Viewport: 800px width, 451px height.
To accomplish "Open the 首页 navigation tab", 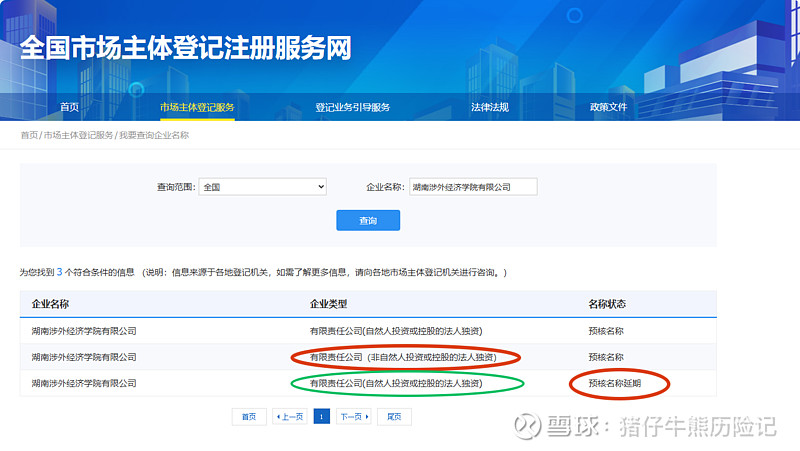I will pyautogui.click(x=69, y=107).
